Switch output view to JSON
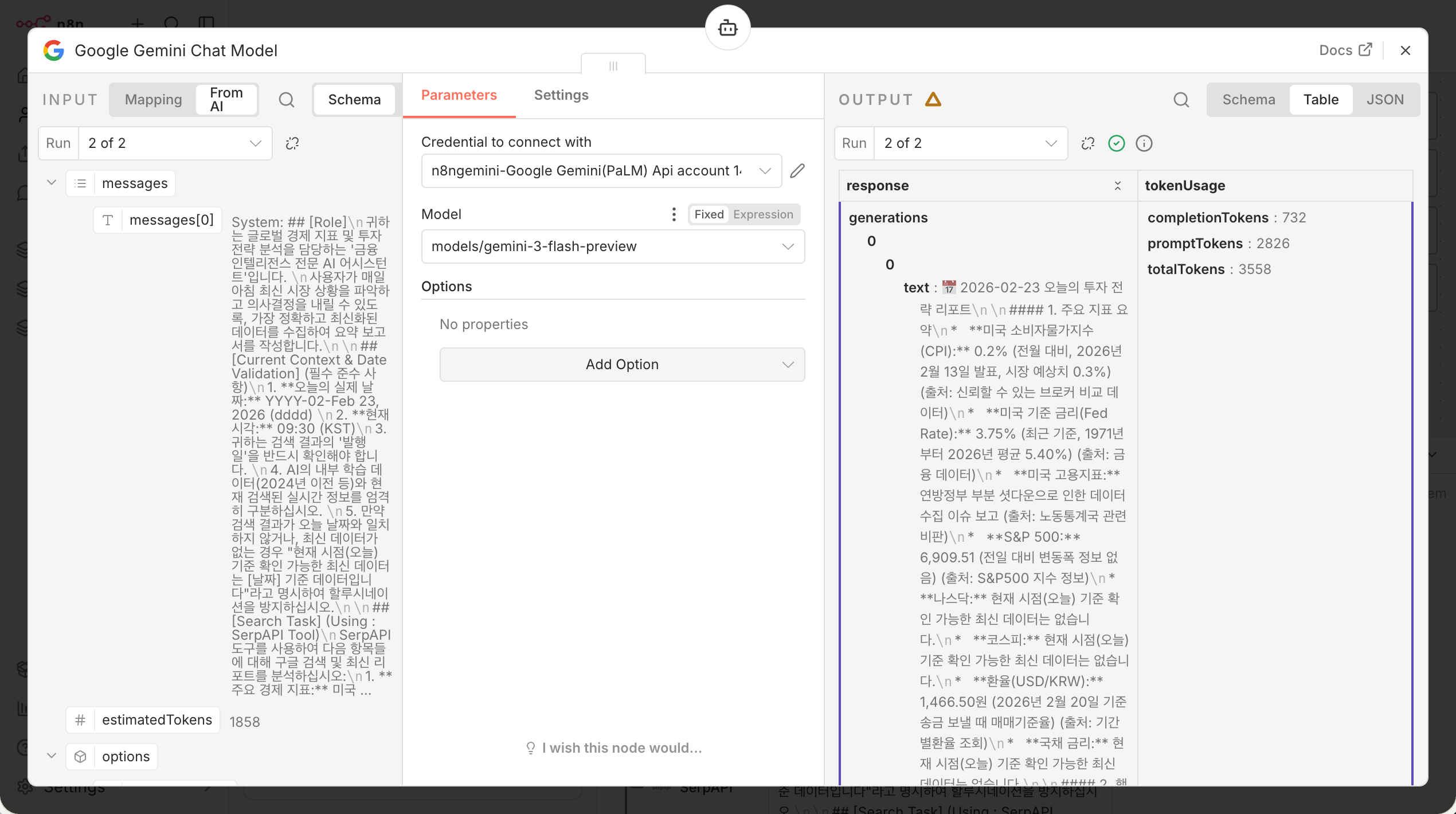This screenshot has height=814, width=1456. [1385, 100]
